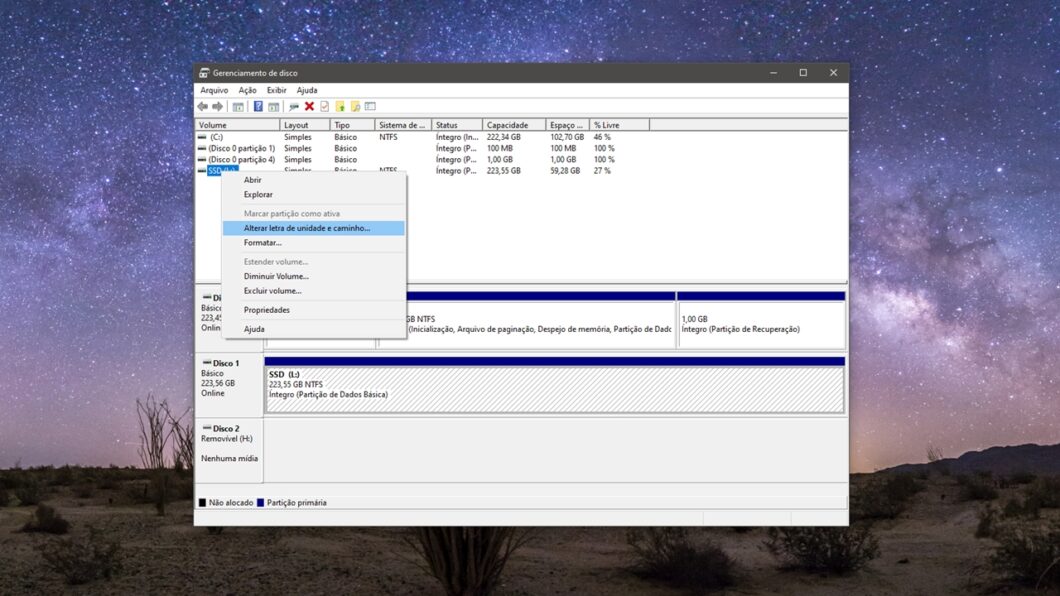The height and width of the screenshot is (596, 1060).
Task: Click the show/hide console tree icon
Action: [238, 107]
